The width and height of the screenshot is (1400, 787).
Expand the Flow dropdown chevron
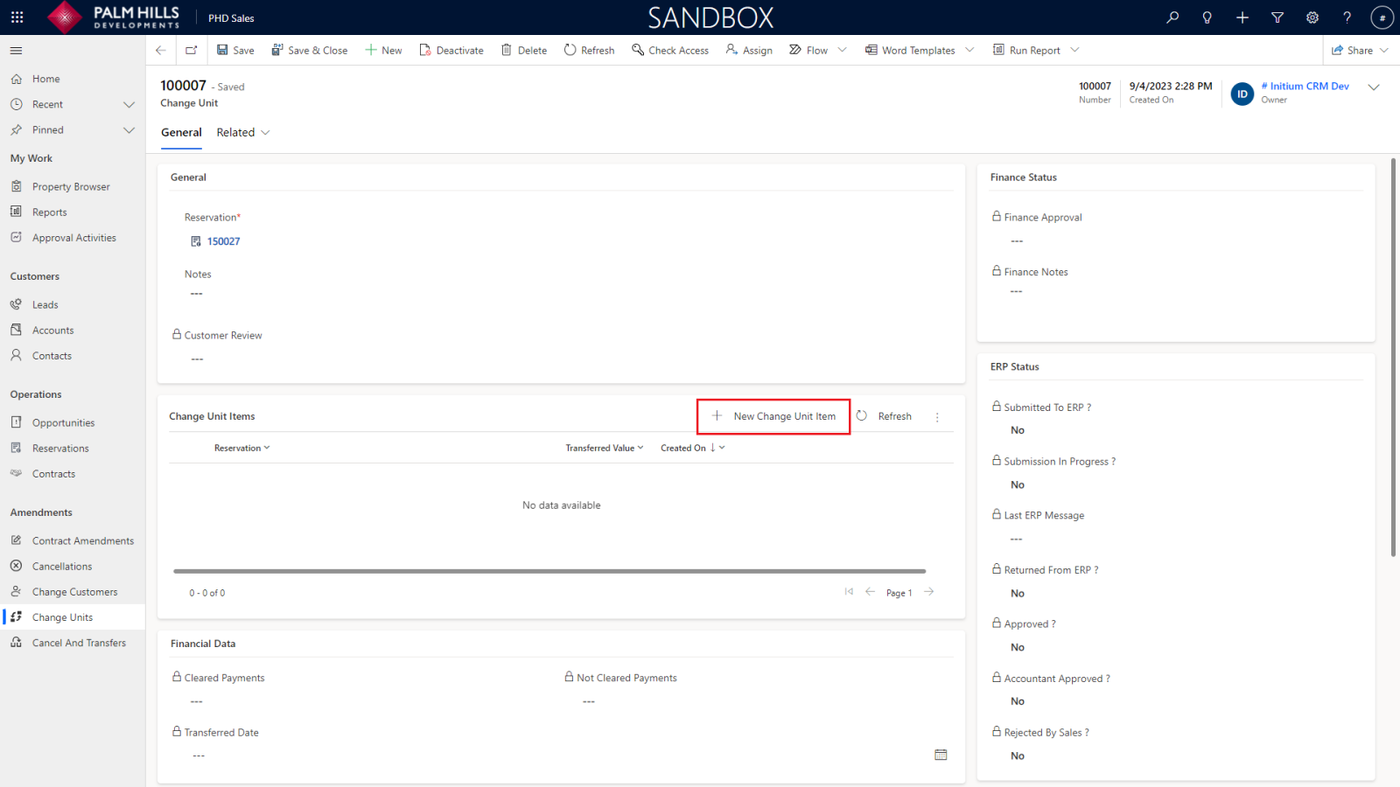coord(842,50)
